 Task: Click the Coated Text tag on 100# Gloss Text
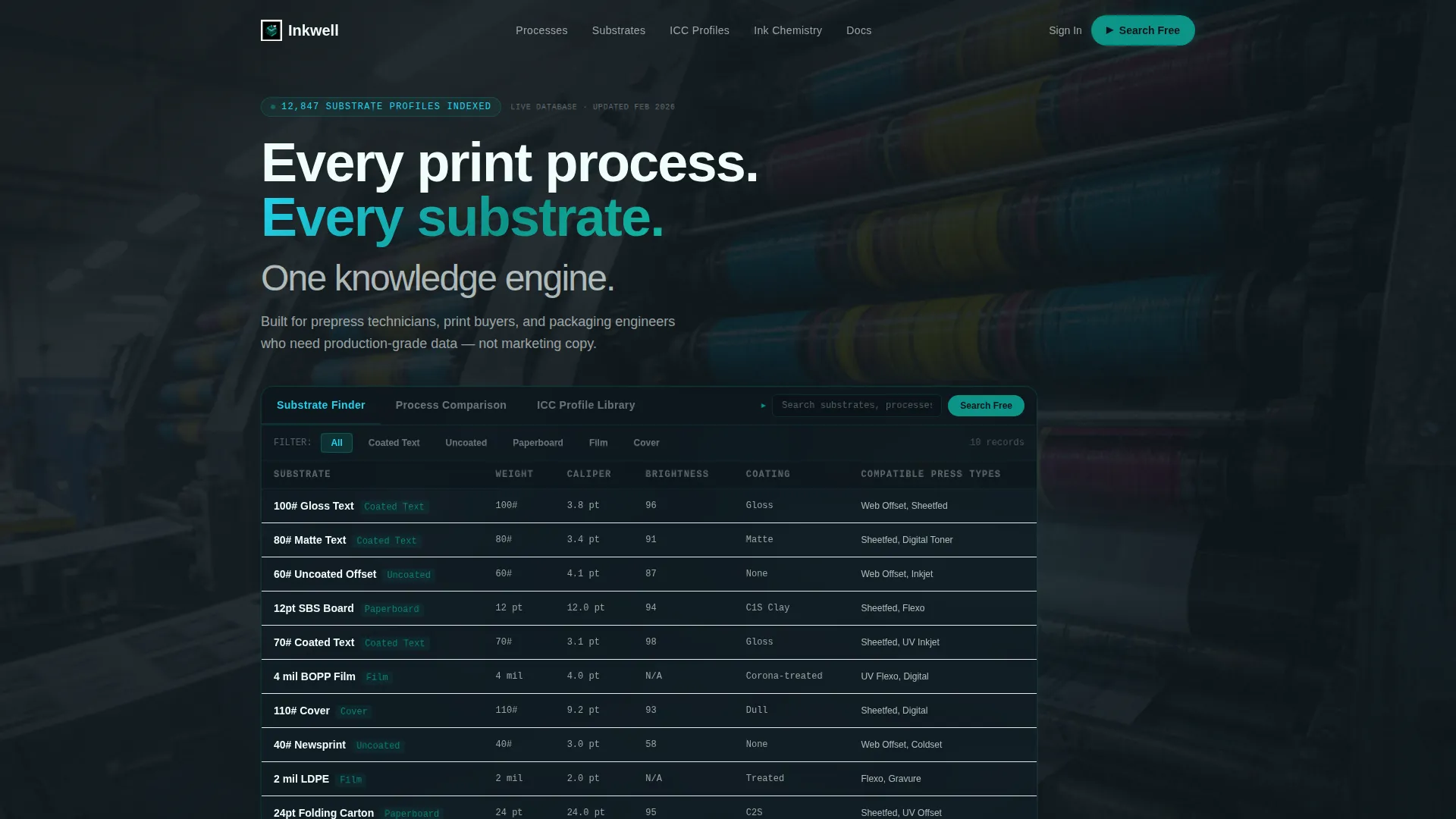394,507
